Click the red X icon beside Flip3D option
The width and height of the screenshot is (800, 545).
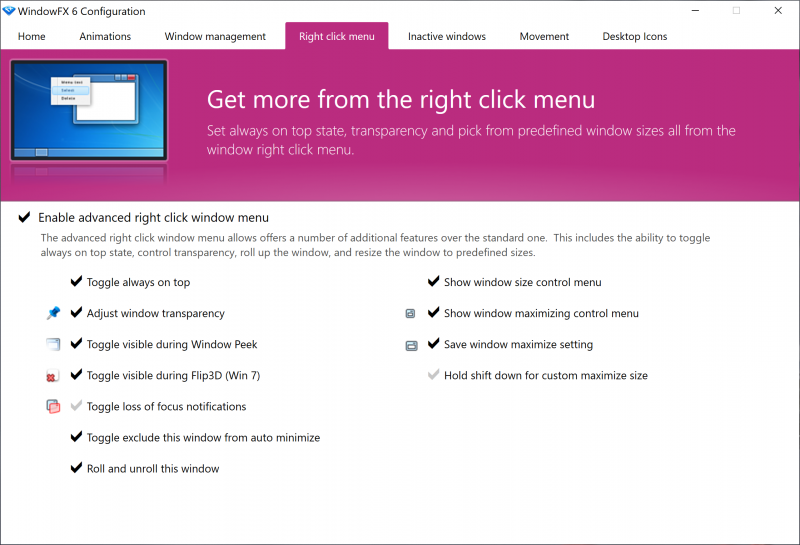(53, 376)
